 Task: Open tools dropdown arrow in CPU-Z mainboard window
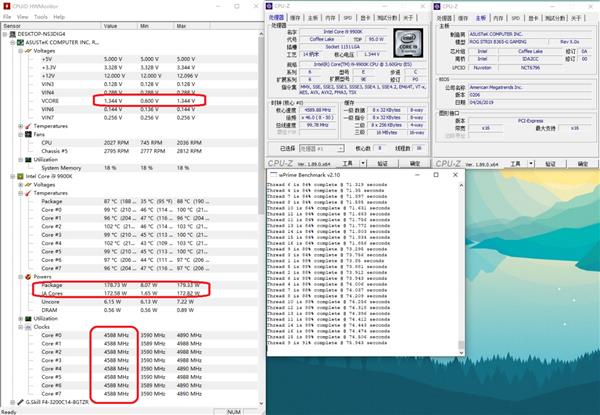(x=531, y=164)
